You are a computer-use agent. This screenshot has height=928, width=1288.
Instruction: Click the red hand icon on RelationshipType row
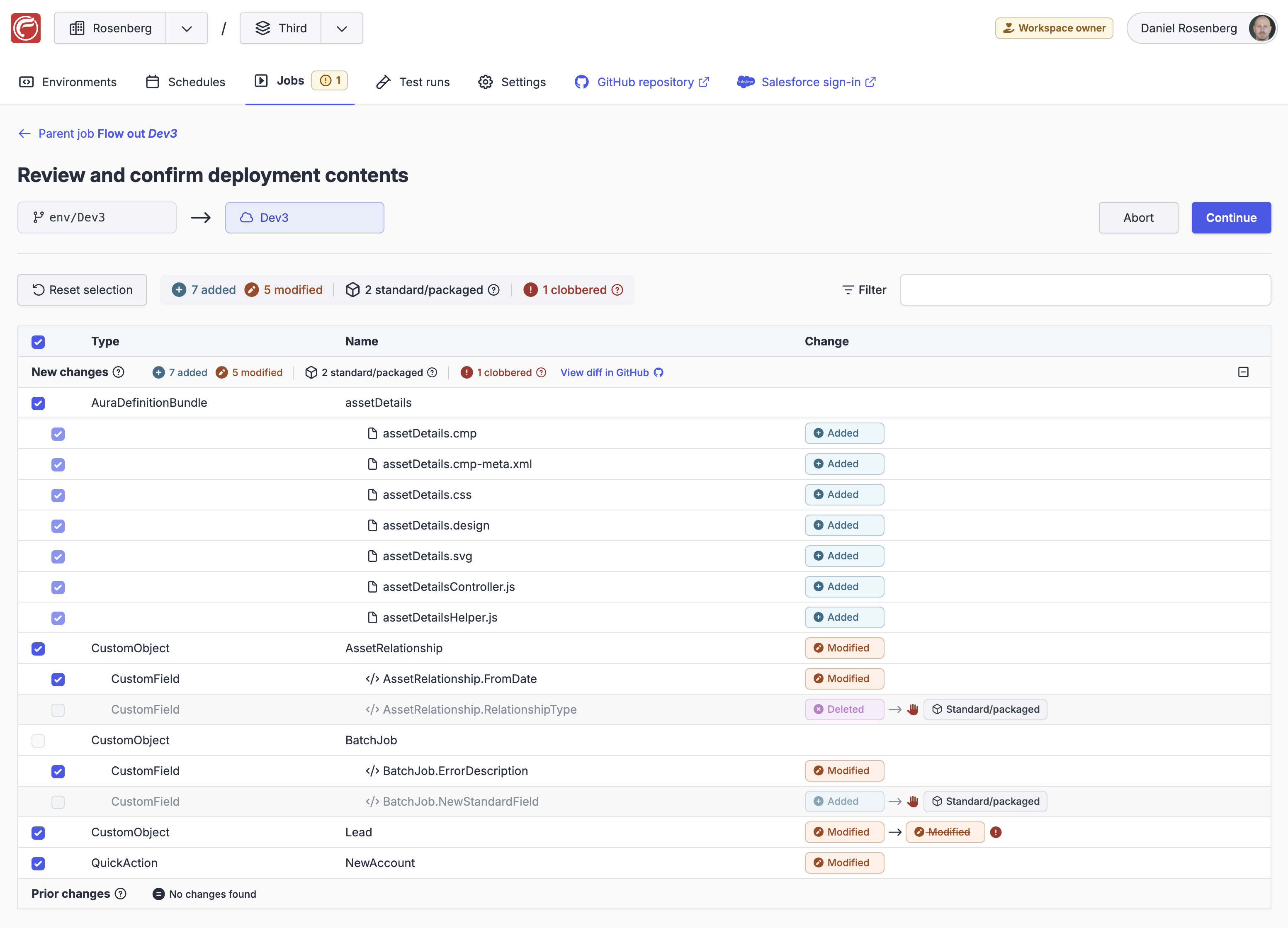pyautogui.click(x=913, y=709)
